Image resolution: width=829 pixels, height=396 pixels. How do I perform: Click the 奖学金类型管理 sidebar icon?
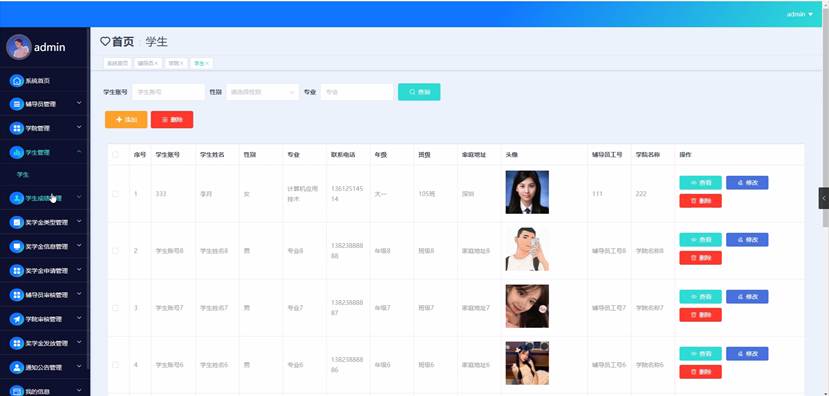click(17, 223)
